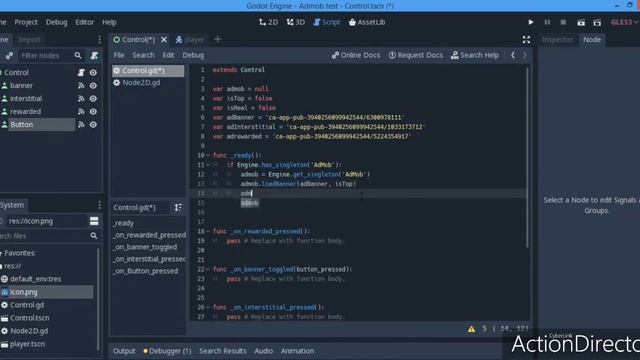Switch to player scene tab
Viewport: 640px width, 360px height.
point(189,40)
